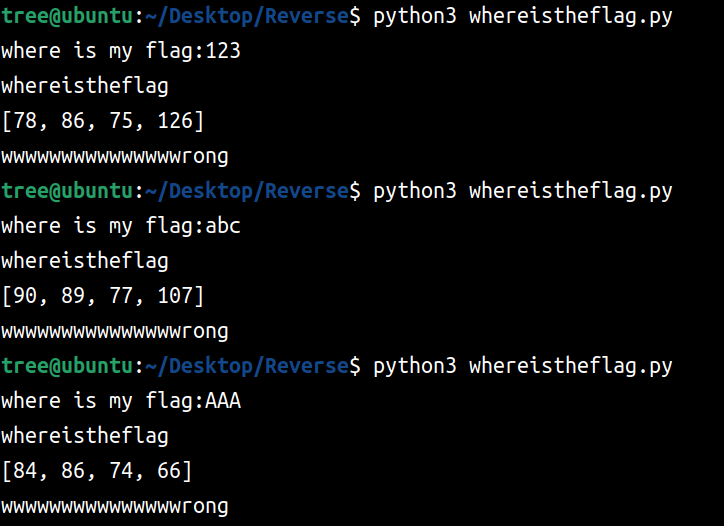Click '~/Desktop/Reverse' path in the topmost prompt
Viewport: 724px width, 526px height.
coord(246,16)
